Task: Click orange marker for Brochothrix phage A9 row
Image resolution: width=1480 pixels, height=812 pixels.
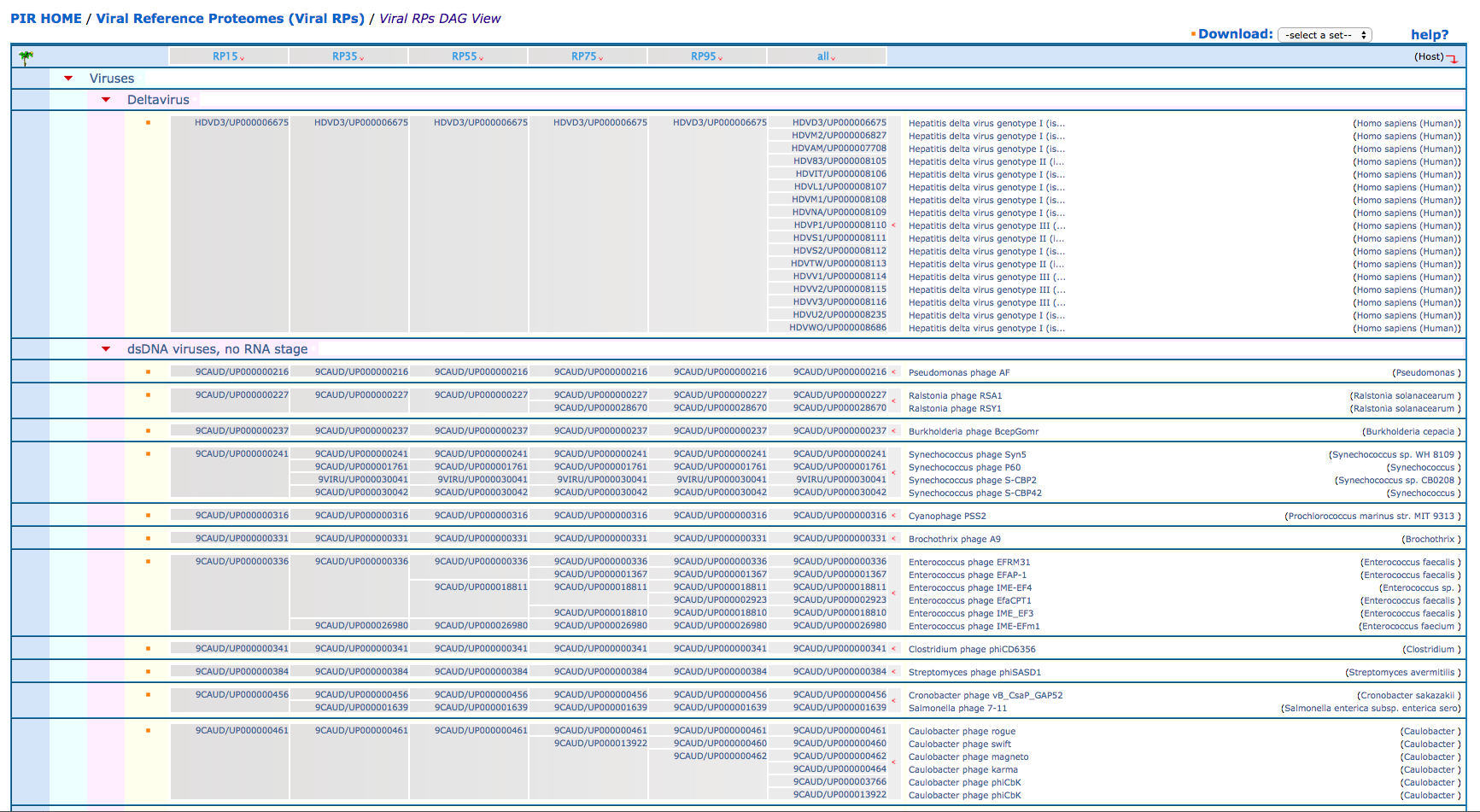Action: tap(148, 539)
